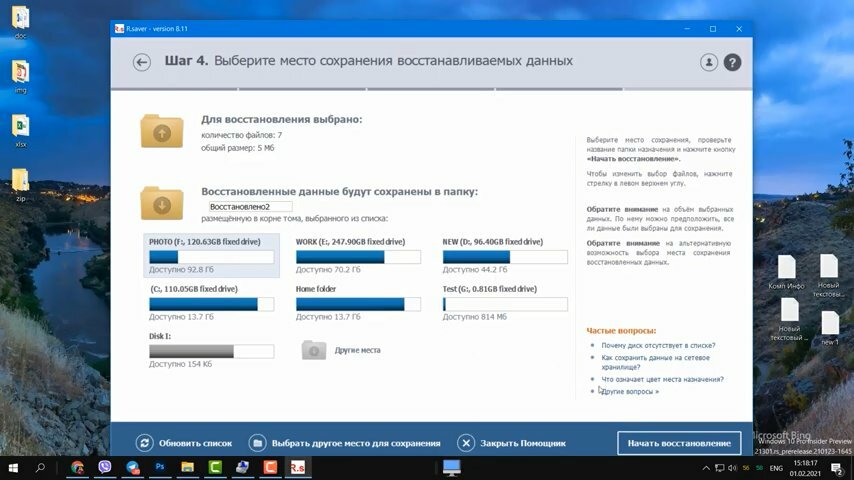
Task: Open link Как сохранить данные на сетевое хранилище?
Action: pos(655,362)
